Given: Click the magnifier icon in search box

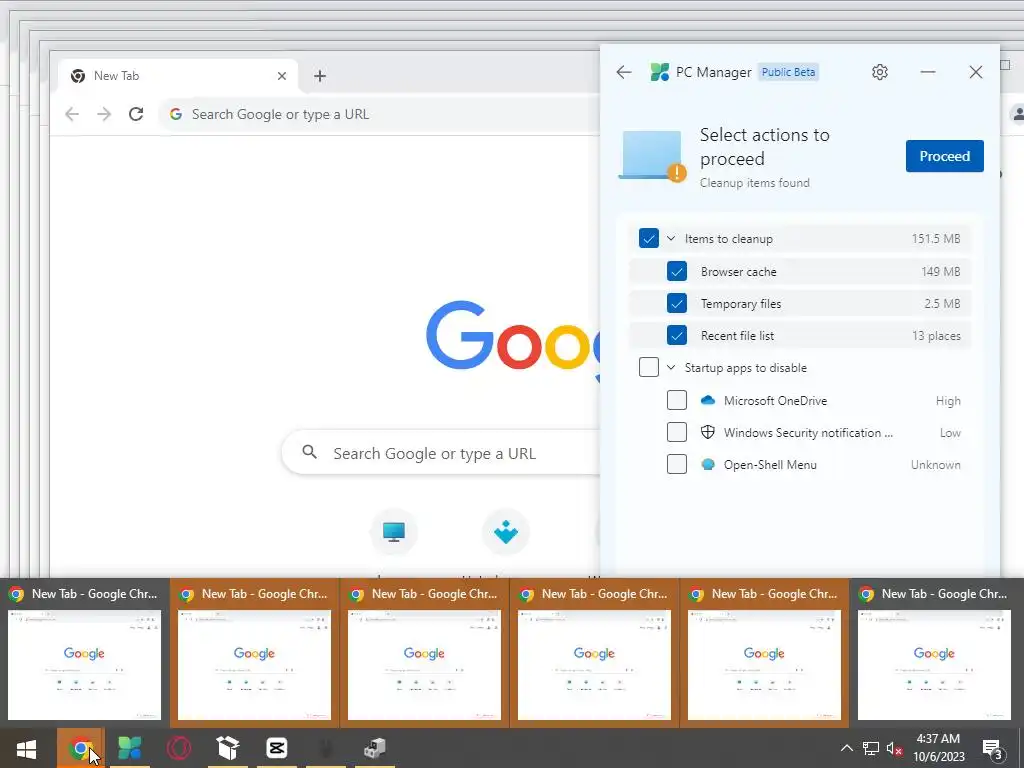Looking at the screenshot, I should [x=310, y=452].
